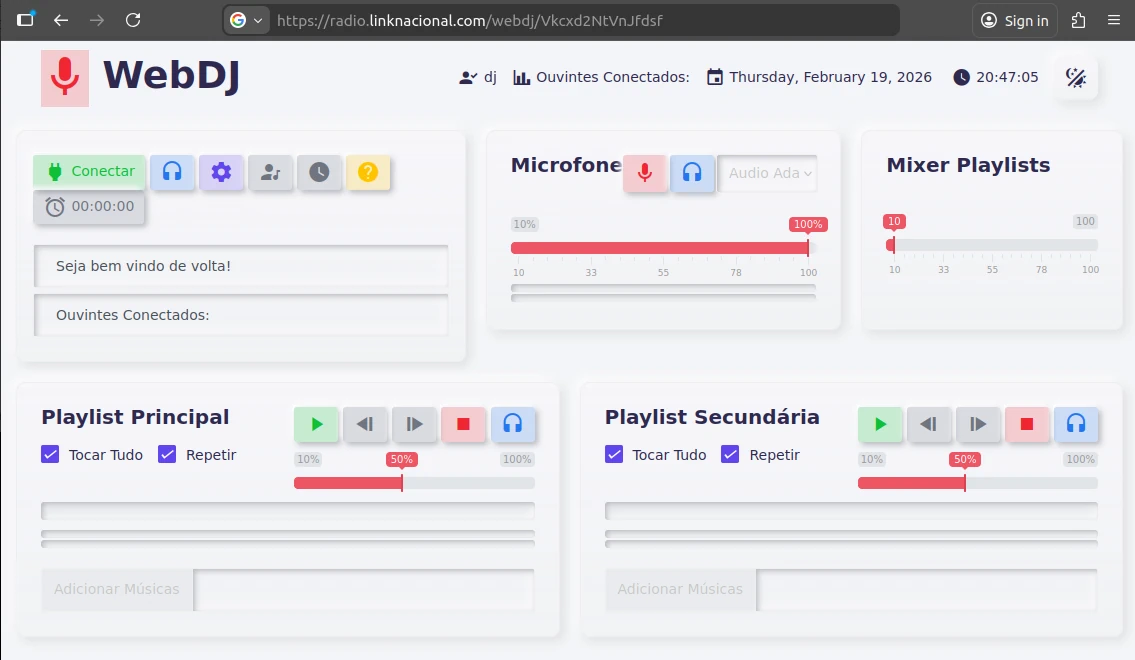Screen dimensions: 1135x660
Task: Open the yellow help question mark
Action: pos(367,172)
